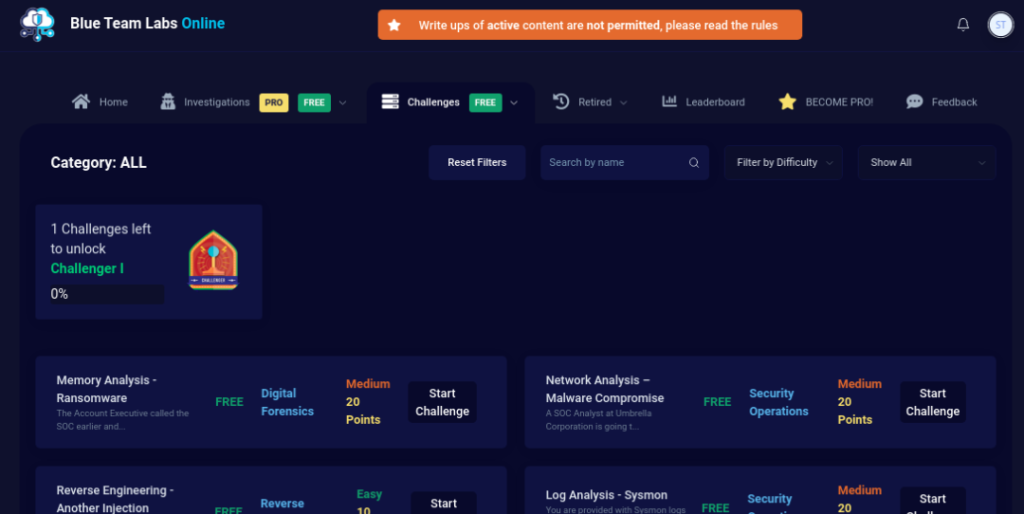Click the Feedback speech bubble icon
This screenshot has width=1024, height=514.
pyautogui.click(x=914, y=102)
